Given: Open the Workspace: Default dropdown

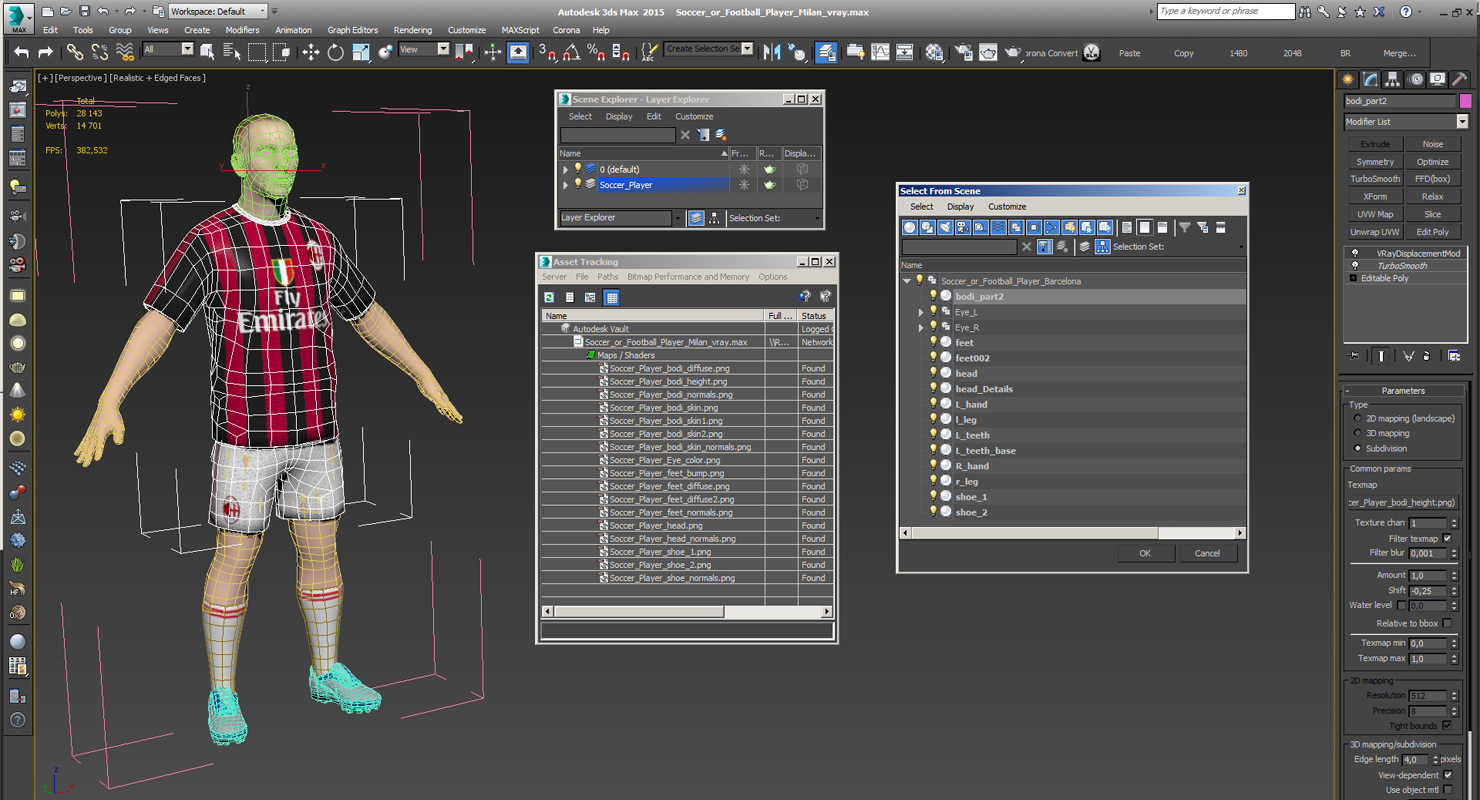Looking at the screenshot, I should click(218, 11).
